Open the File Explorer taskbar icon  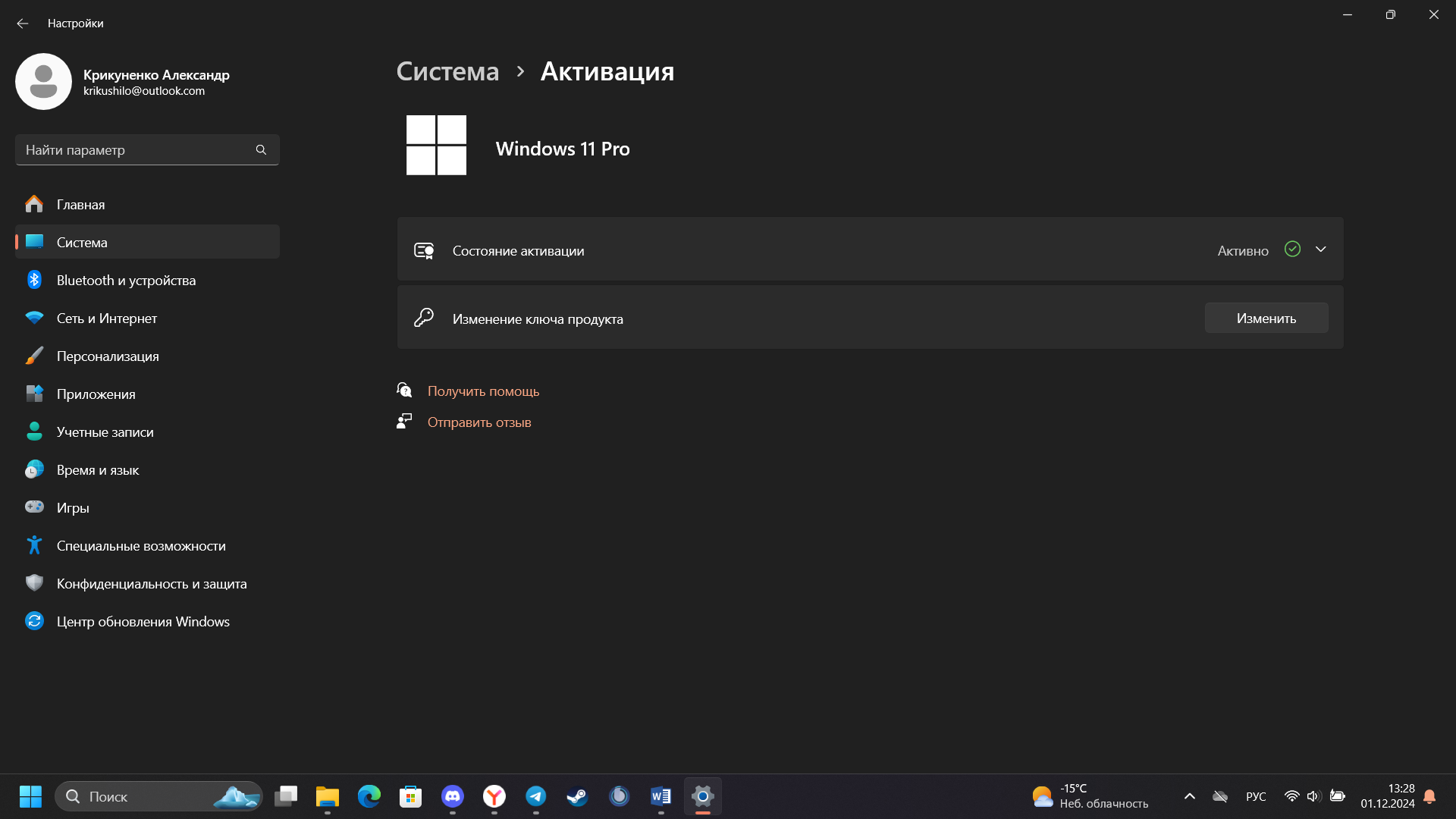click(328, 796)
